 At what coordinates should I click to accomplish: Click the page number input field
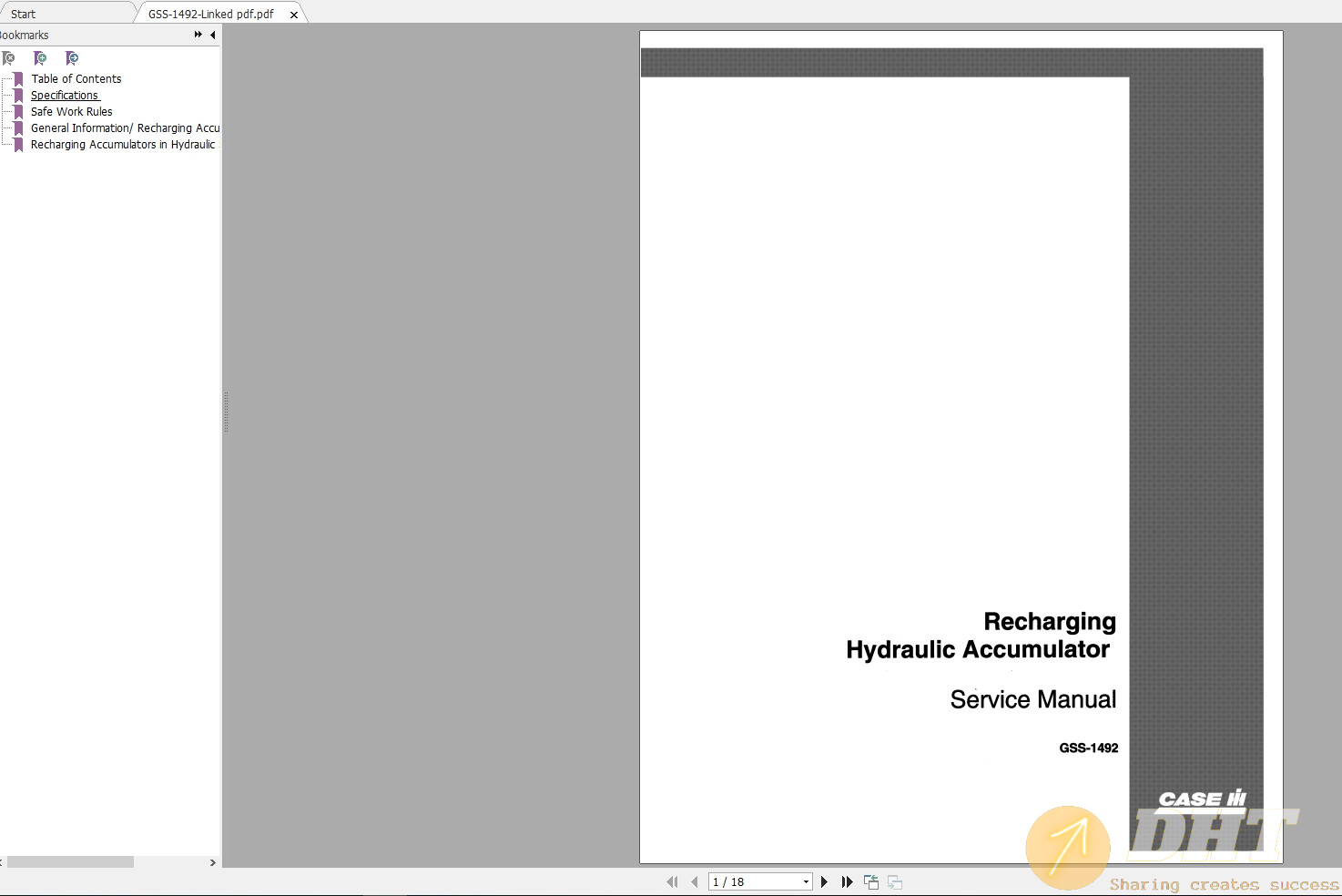[753, 881]
